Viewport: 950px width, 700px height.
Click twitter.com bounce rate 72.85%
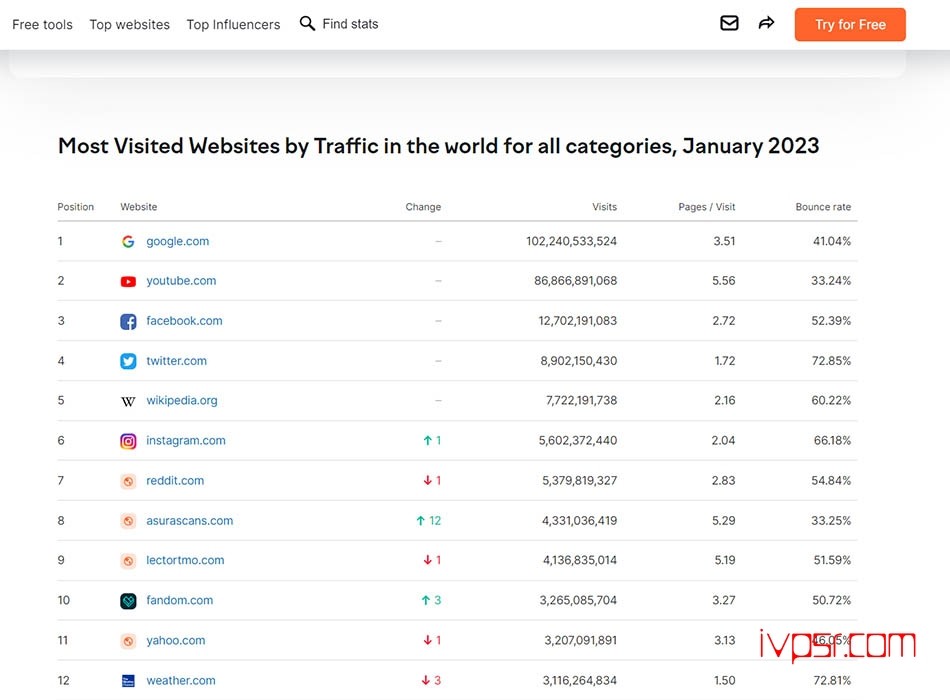(x=831, y=361)
